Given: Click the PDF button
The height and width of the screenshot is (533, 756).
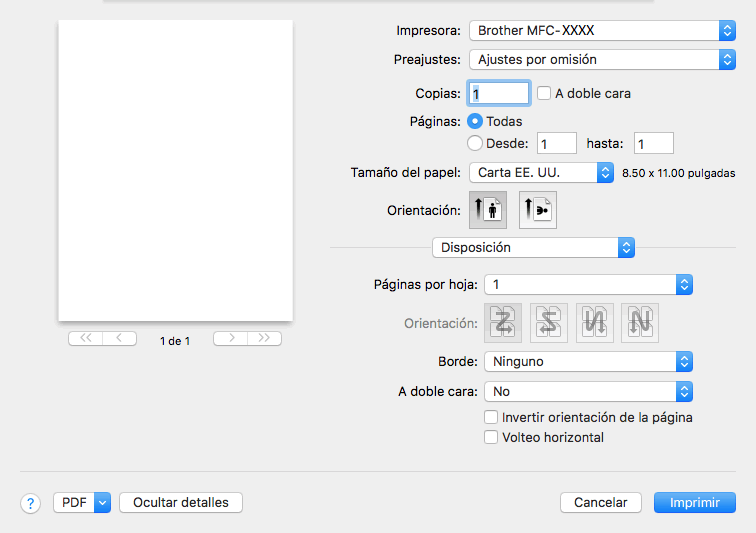Looking at the screenshot, I should click(74, 503).
